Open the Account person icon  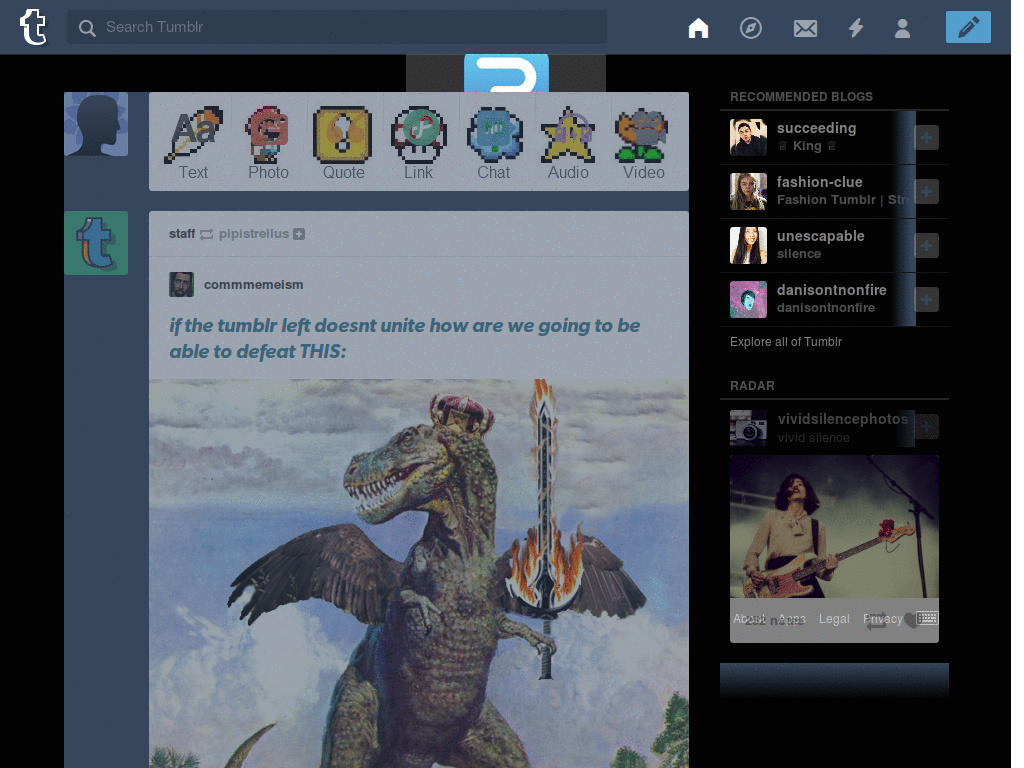[x=902, y=28]
